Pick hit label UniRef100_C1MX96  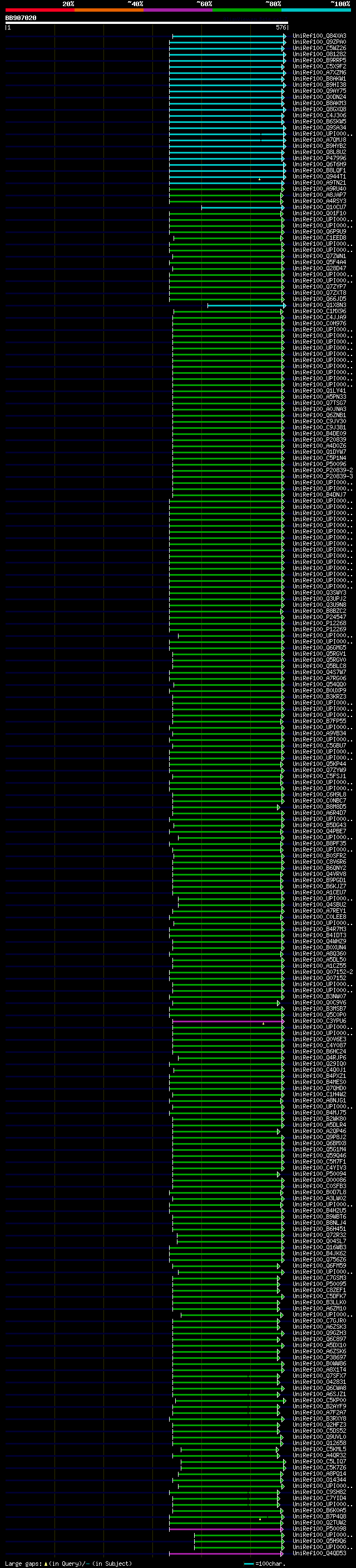[319, 311]
